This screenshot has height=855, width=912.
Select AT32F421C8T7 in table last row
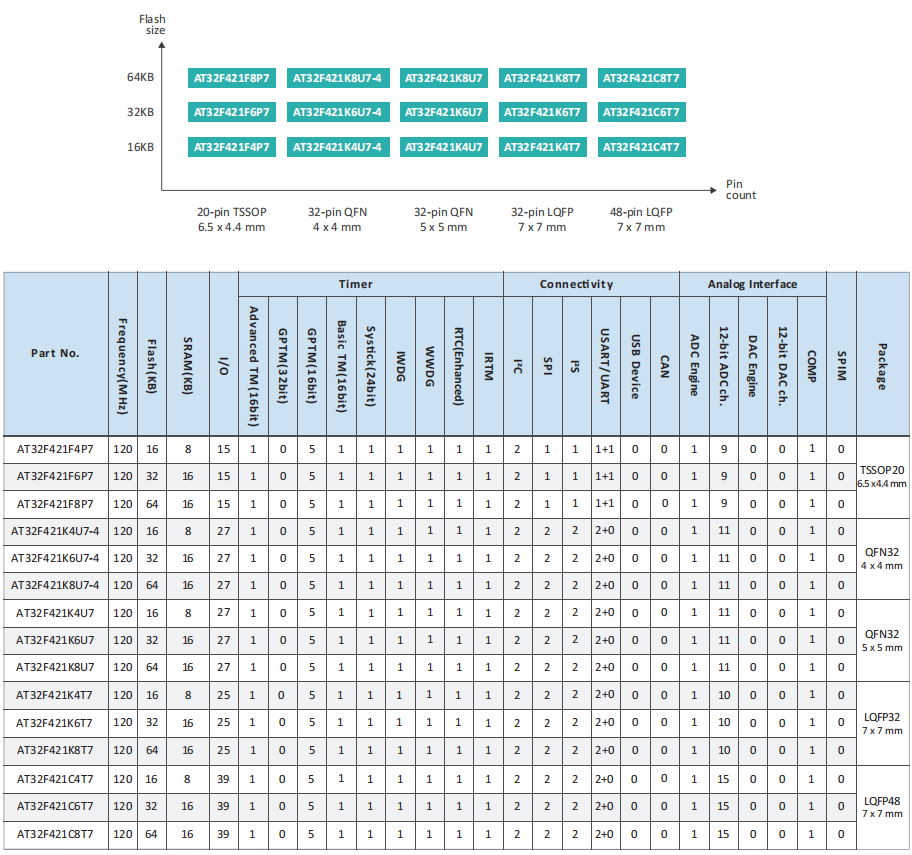pyautogui.click(x=55, y=834)
